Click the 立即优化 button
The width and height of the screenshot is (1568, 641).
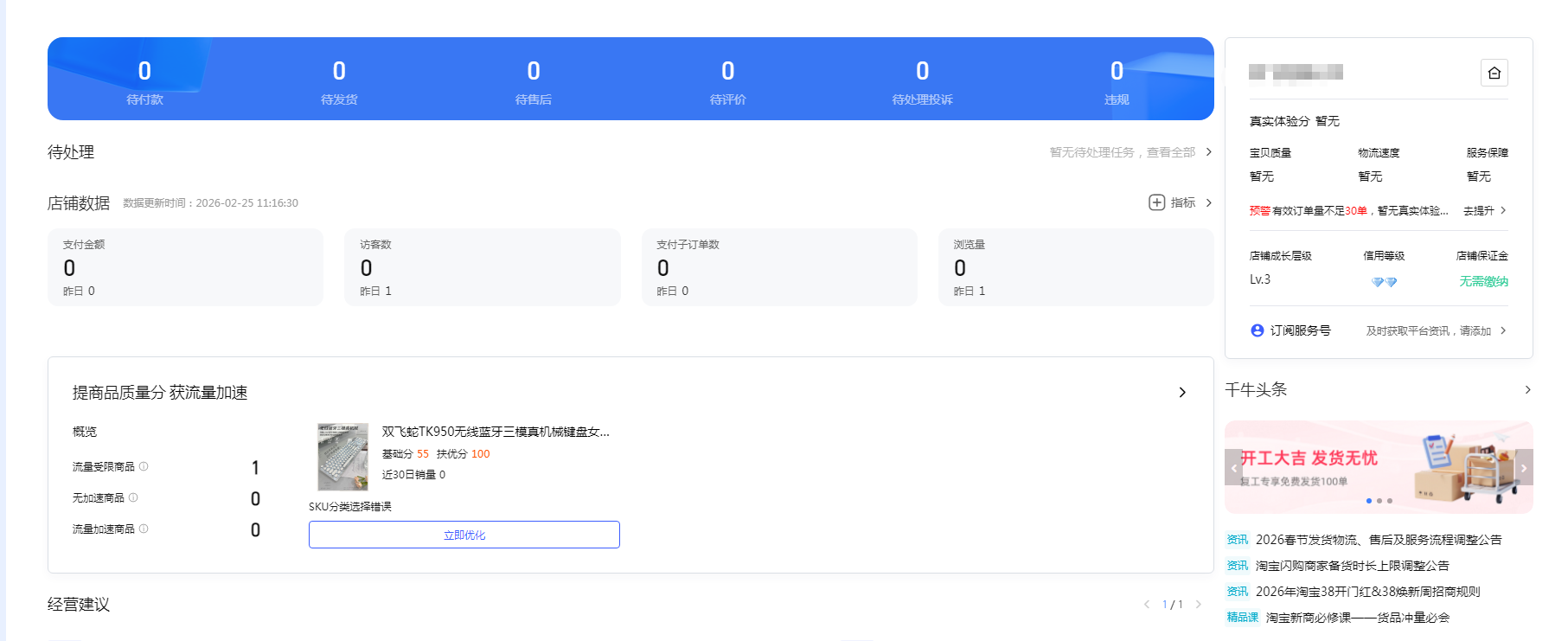464,535
